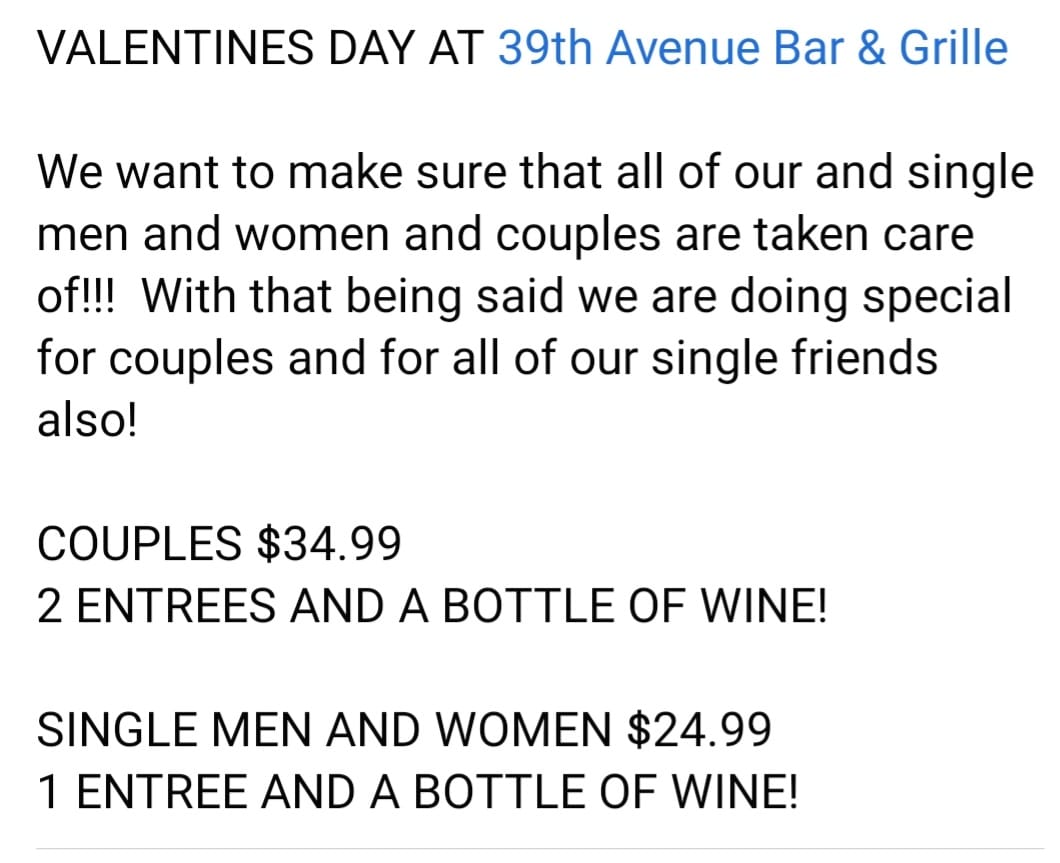
Task: Click the word 'also!' in the paragraph
Action: point(87,420)
